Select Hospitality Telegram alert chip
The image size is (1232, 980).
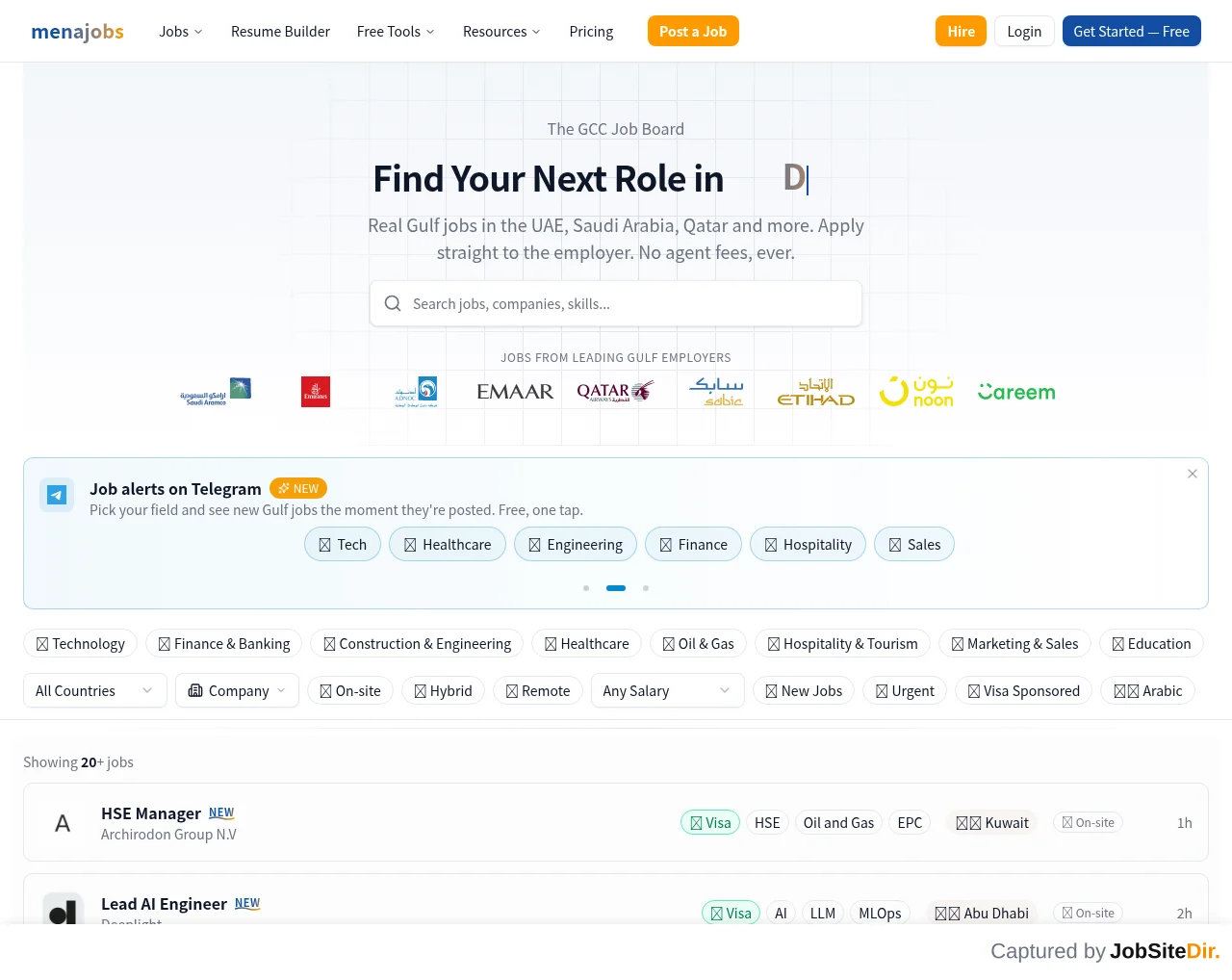point(808,545)
